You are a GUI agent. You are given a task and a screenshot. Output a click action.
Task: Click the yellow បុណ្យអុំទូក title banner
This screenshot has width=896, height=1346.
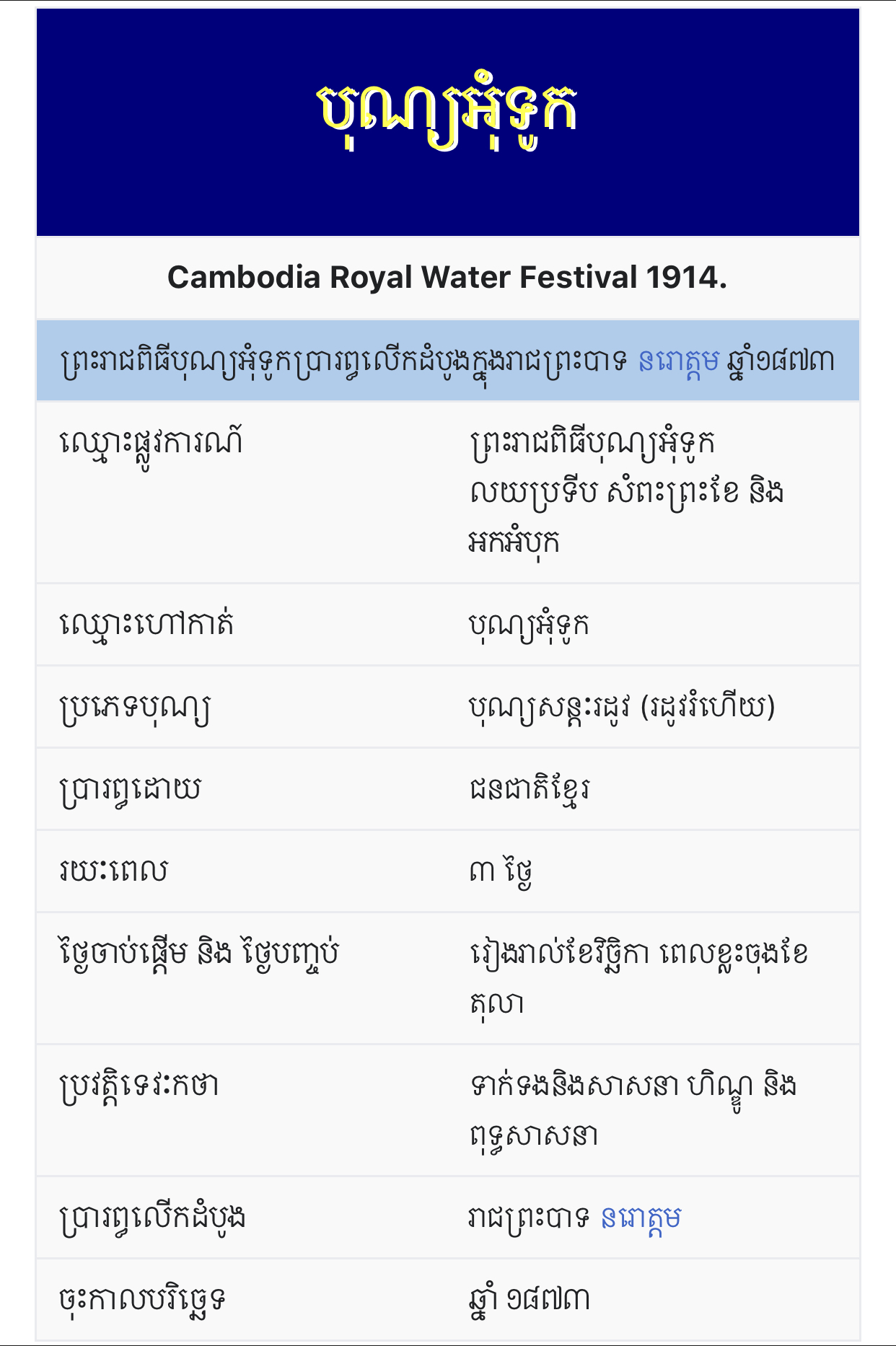(447, 114)
